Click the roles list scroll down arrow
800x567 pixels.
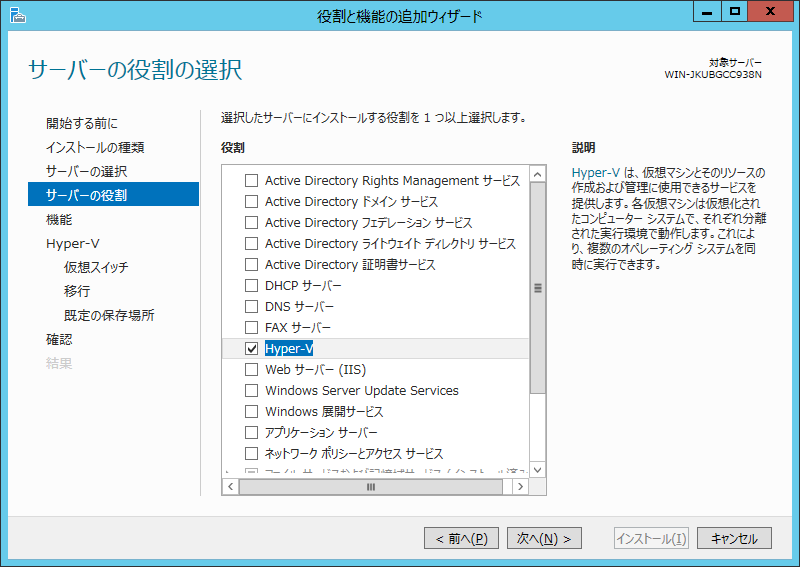click(537, 469)
